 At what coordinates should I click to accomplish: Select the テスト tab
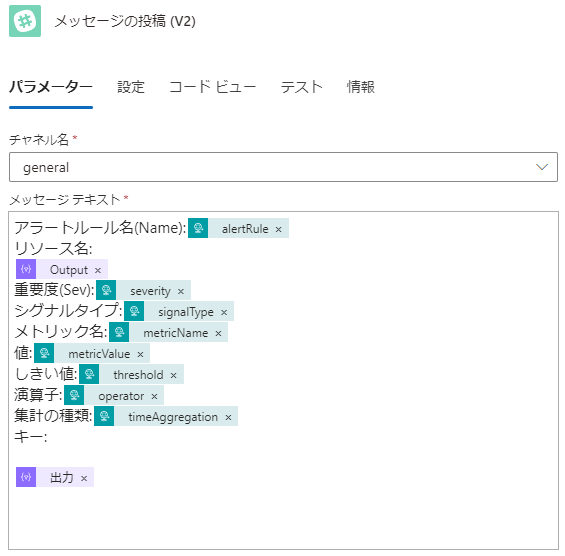(x=302, y=87)
